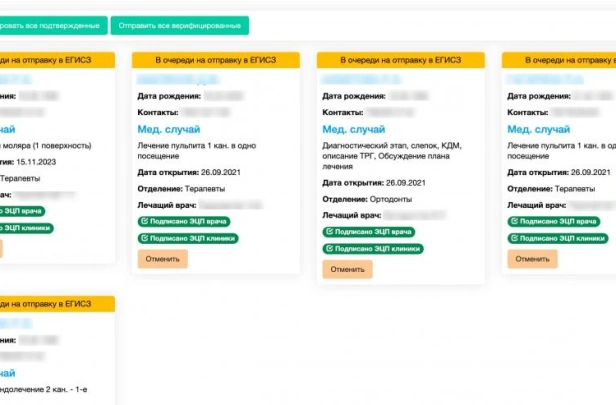616x405 pixels.
Task: Click the yellow ЕГИСЗ header of the bottom endodontic card
Action: [55, 303]
